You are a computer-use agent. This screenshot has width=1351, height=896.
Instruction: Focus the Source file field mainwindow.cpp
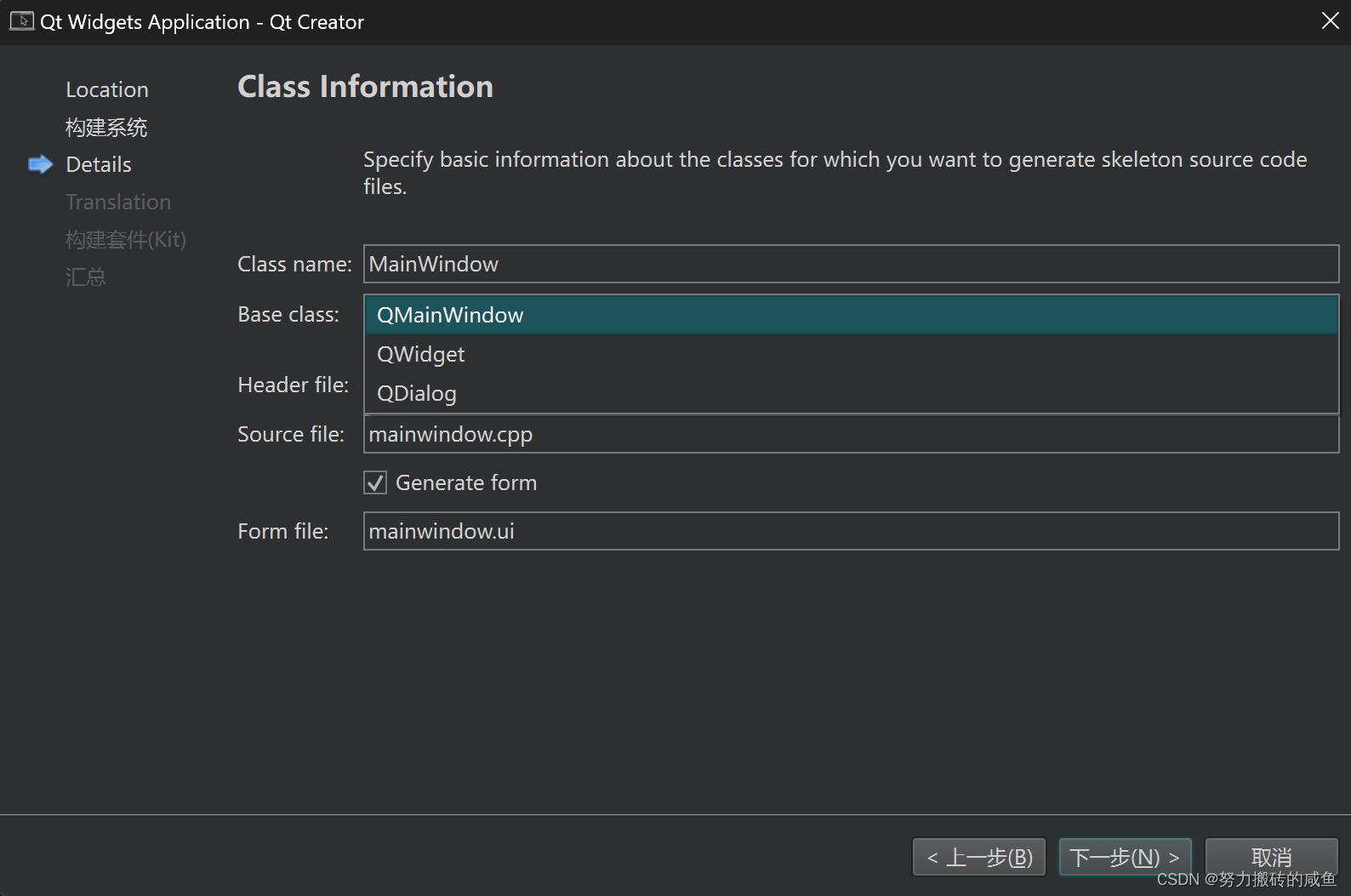click(851, 434)
